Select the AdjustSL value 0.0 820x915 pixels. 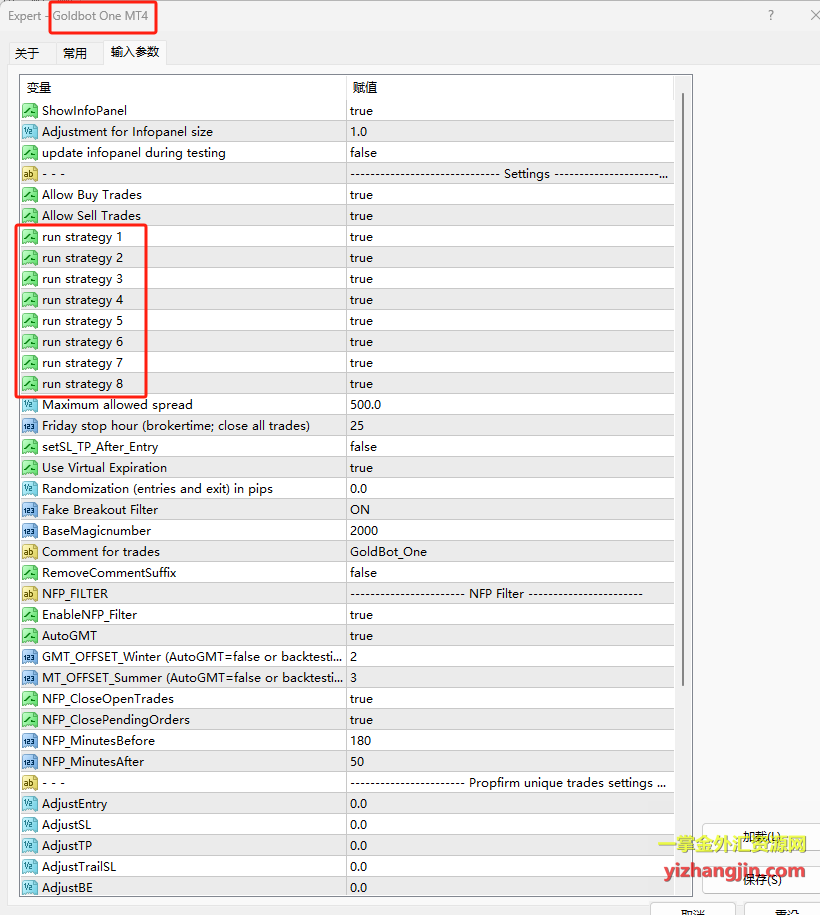pyautogui.click(x=358, y=825)
